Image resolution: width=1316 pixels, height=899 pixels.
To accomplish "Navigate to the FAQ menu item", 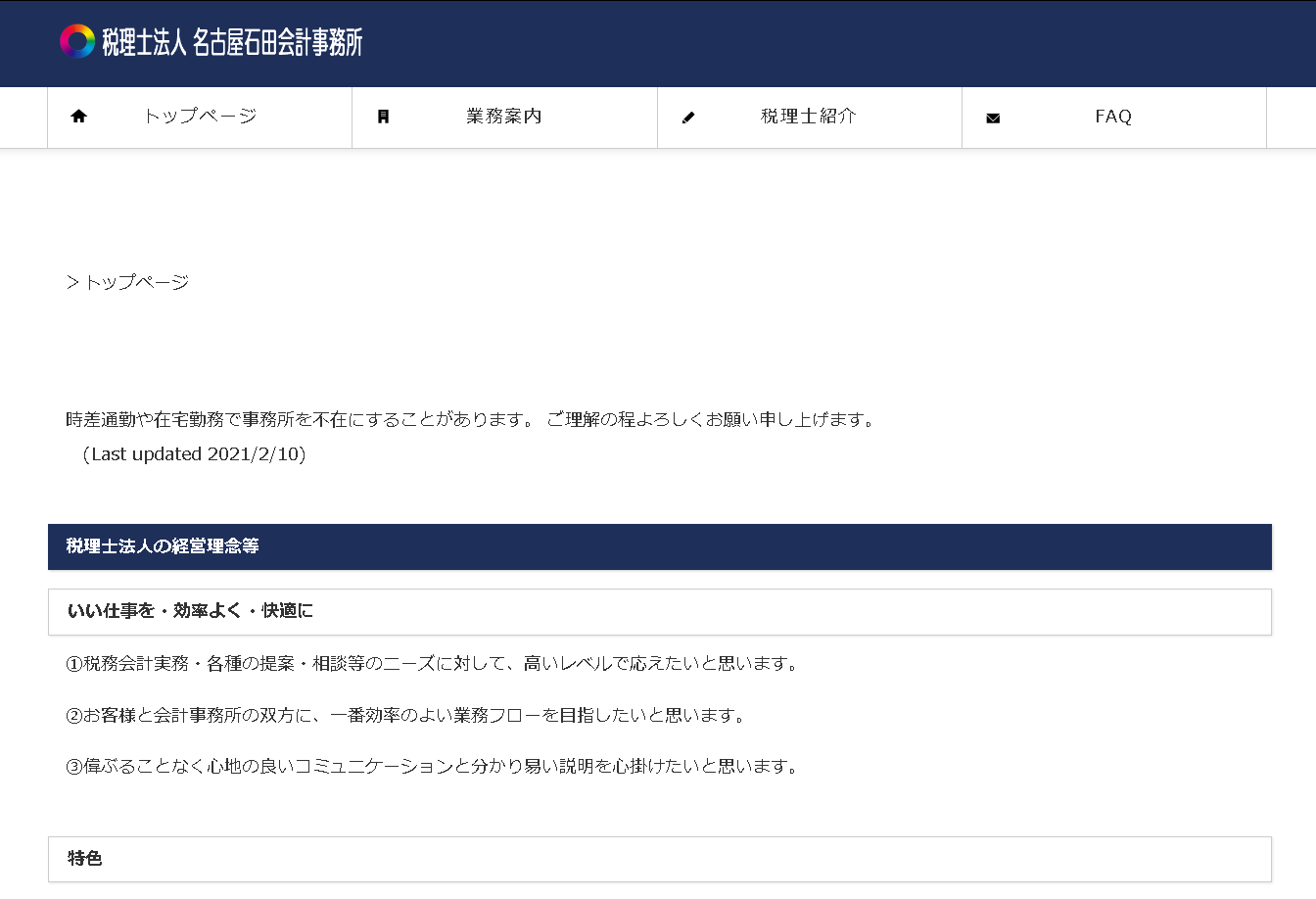I will pos(1112,116).
